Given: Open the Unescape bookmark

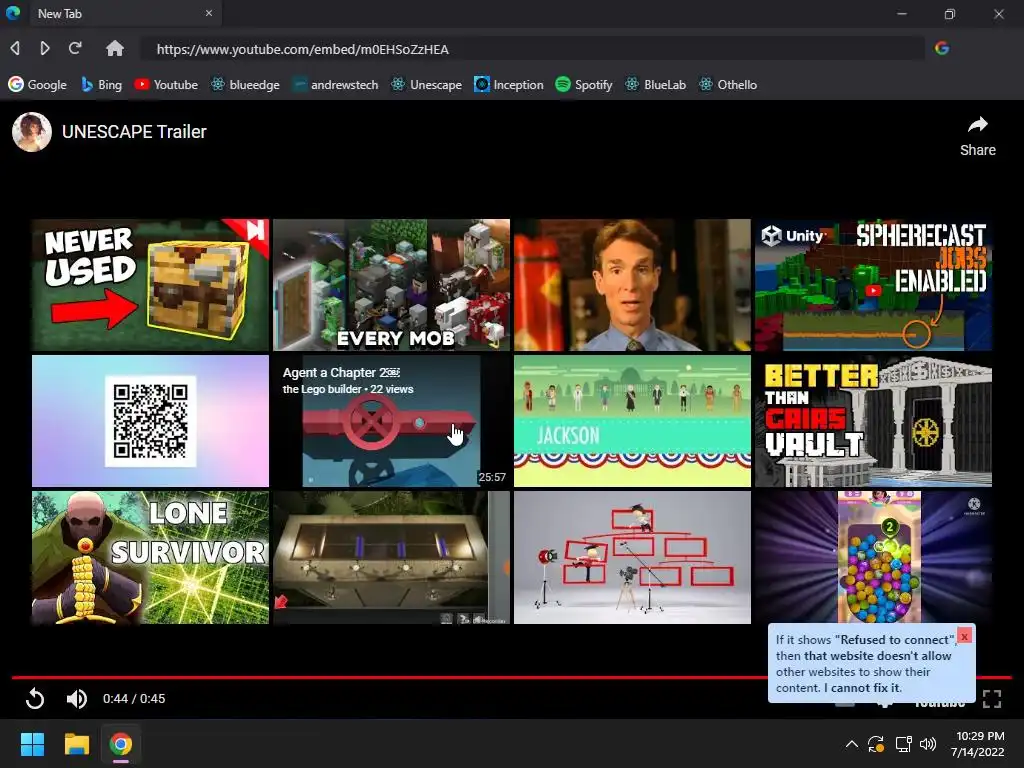Looking at the screenshot, I should click(x=426, y=84).
